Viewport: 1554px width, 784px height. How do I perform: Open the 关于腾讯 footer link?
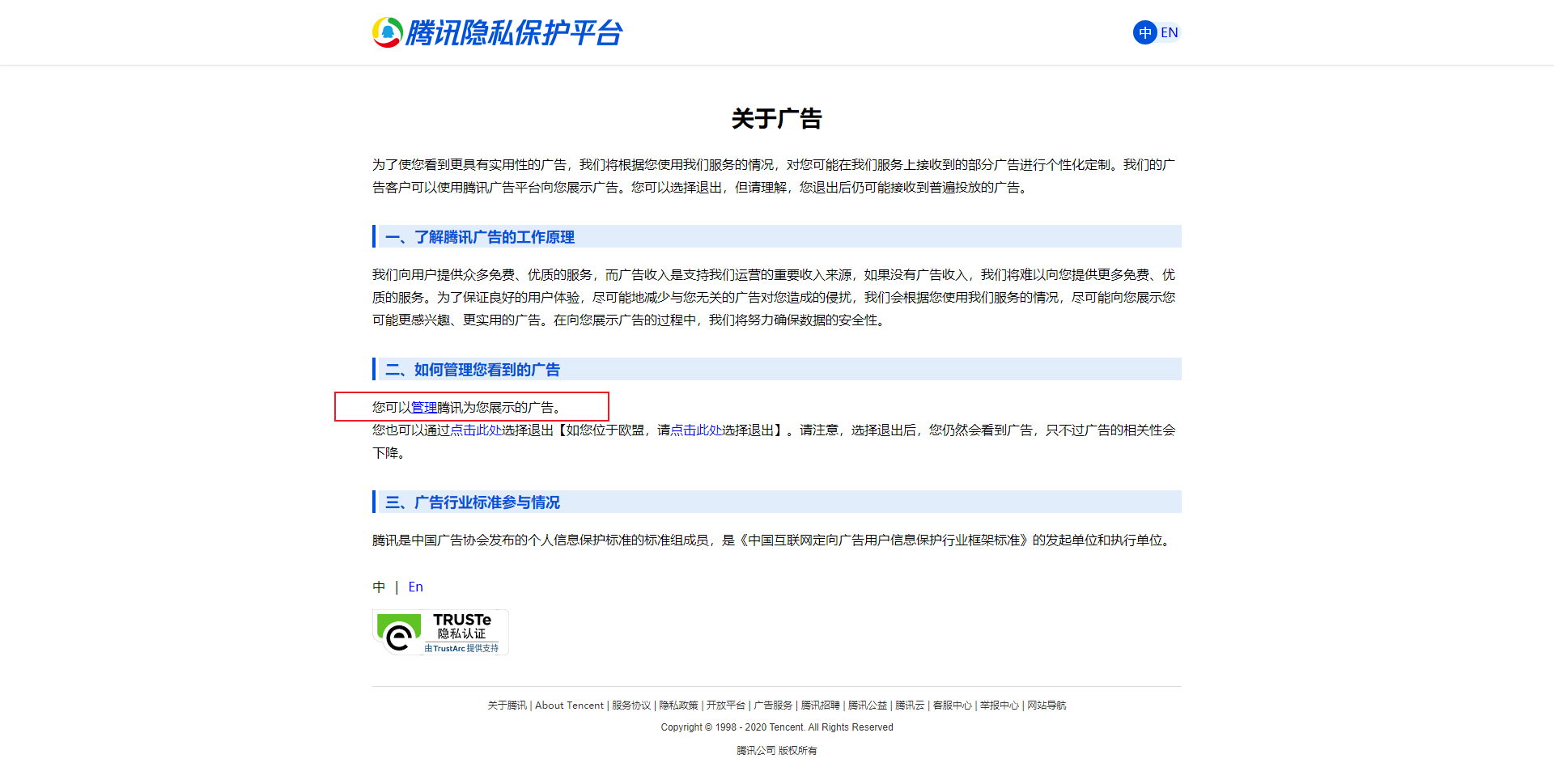point(507,706)
